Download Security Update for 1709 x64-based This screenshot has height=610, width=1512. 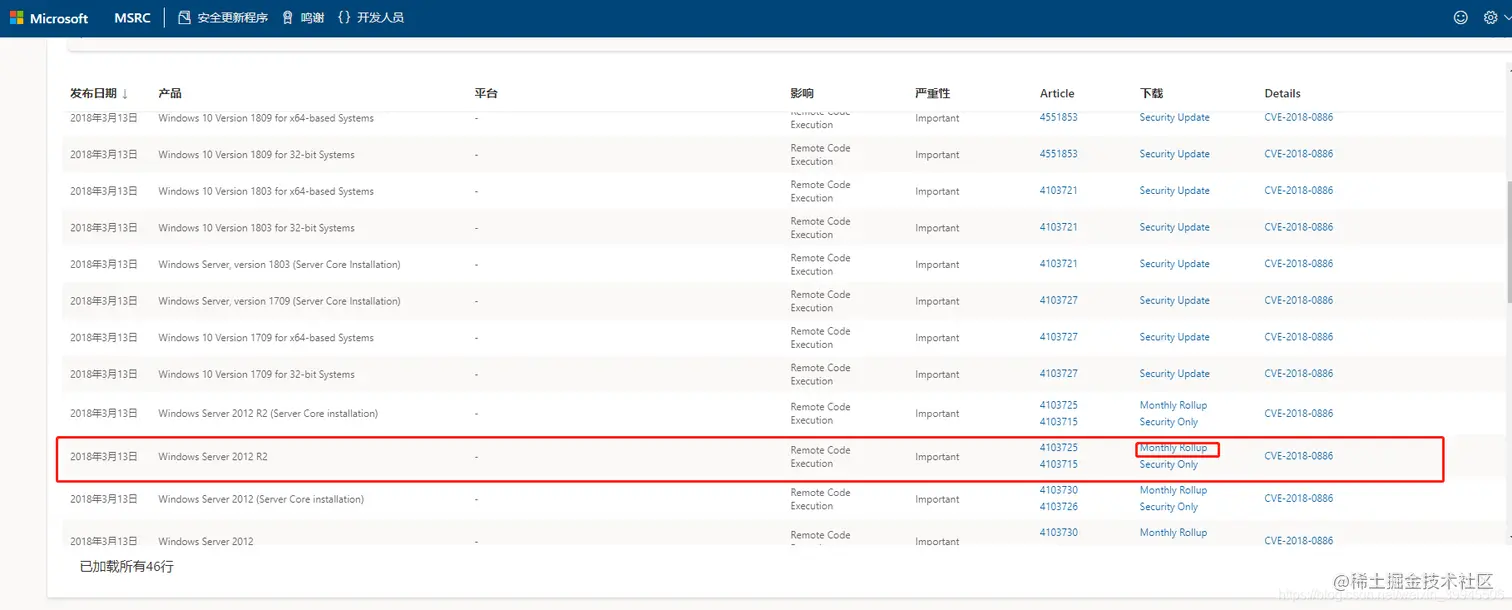tap(1175, 337)
